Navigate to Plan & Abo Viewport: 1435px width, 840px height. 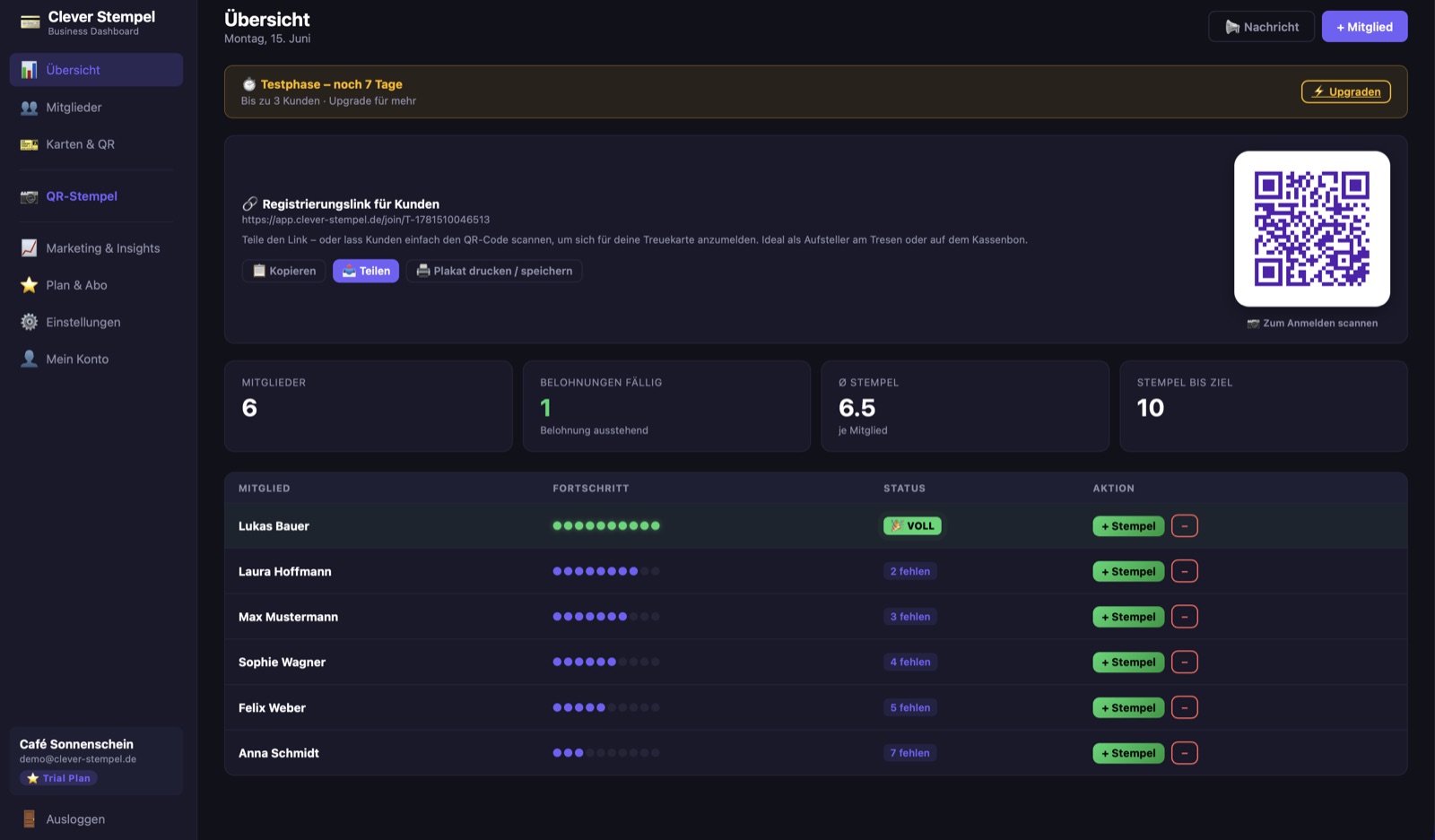pyautogui.click(x=96, y=285)
